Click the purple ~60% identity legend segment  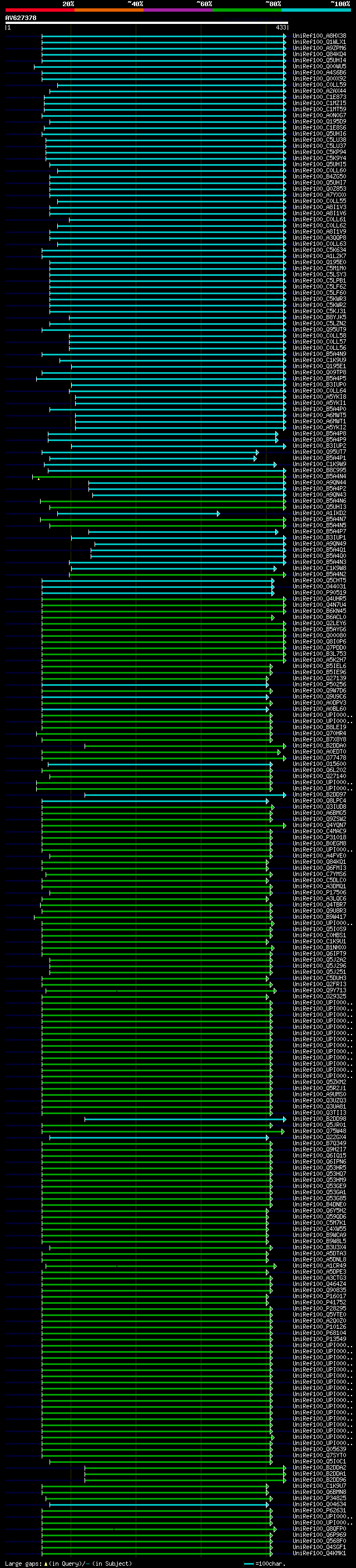pyautogui.click(x=177, y=10)
